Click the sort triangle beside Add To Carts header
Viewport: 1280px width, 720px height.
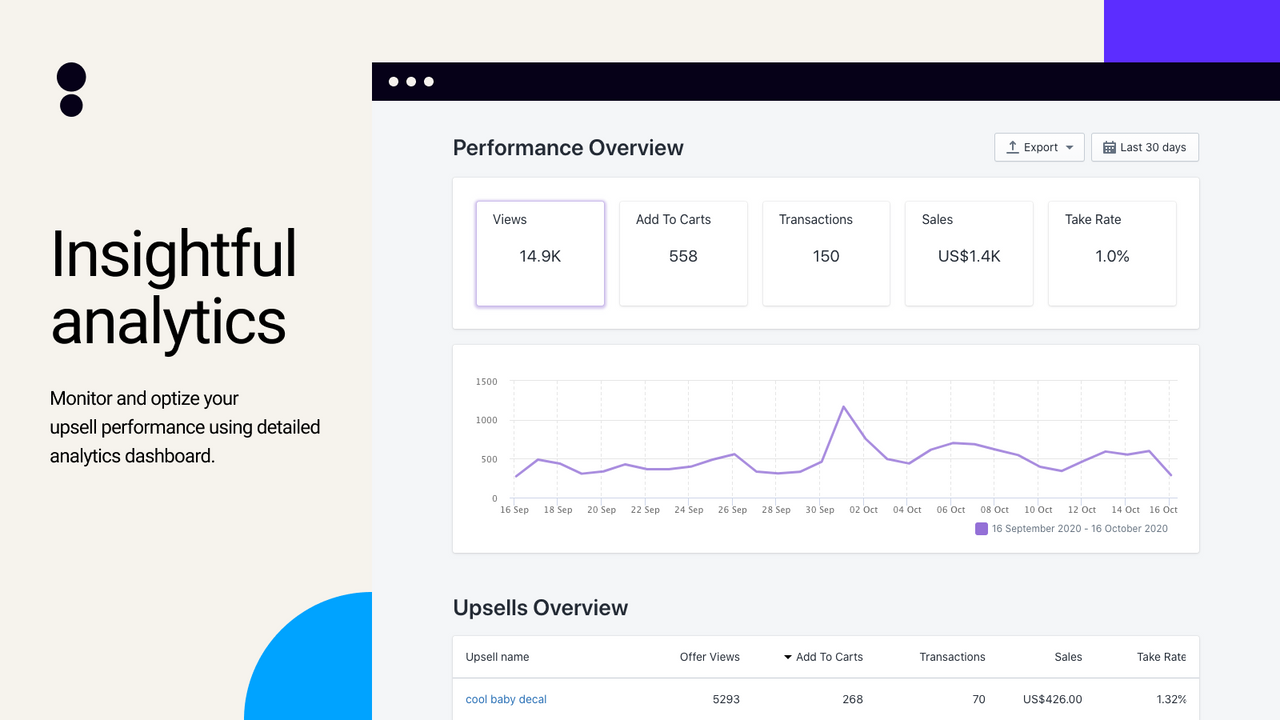[789, 657]
